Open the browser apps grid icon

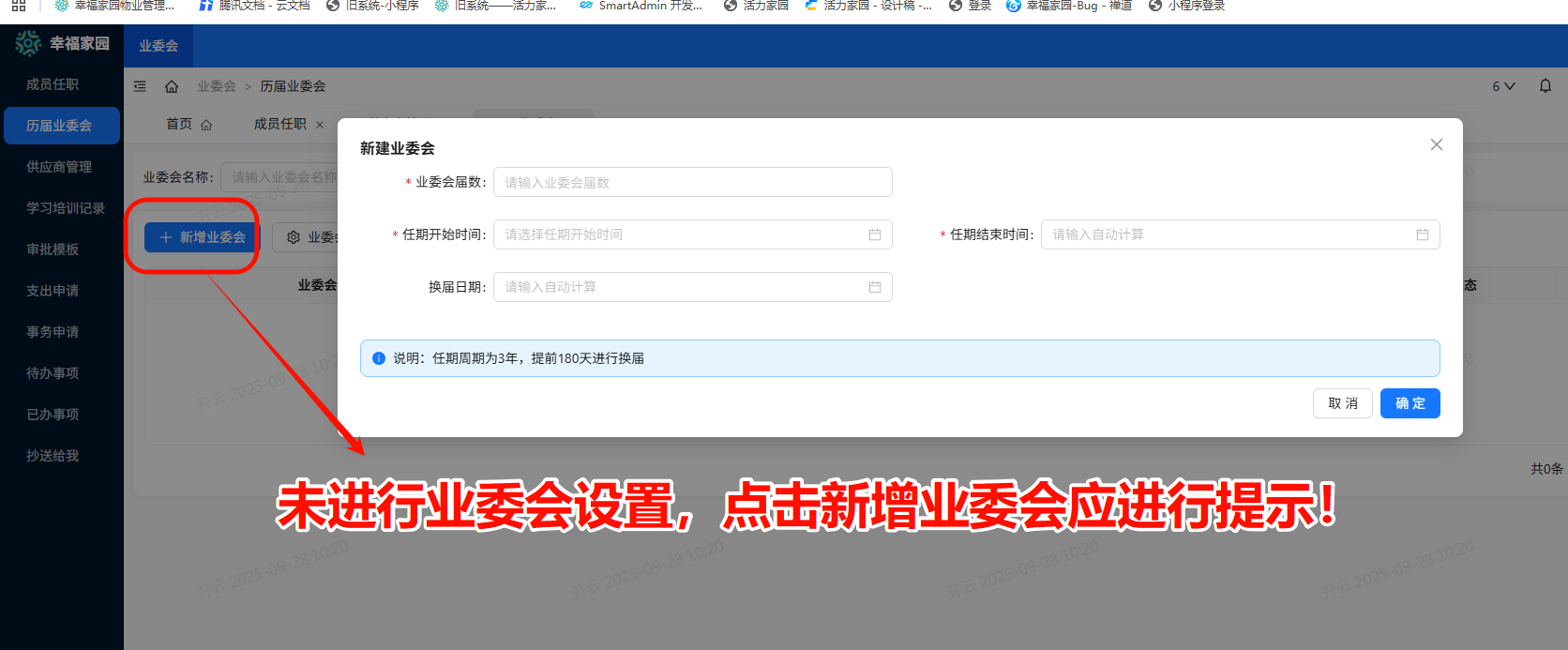pyautogui.click(x=19, y=6)
